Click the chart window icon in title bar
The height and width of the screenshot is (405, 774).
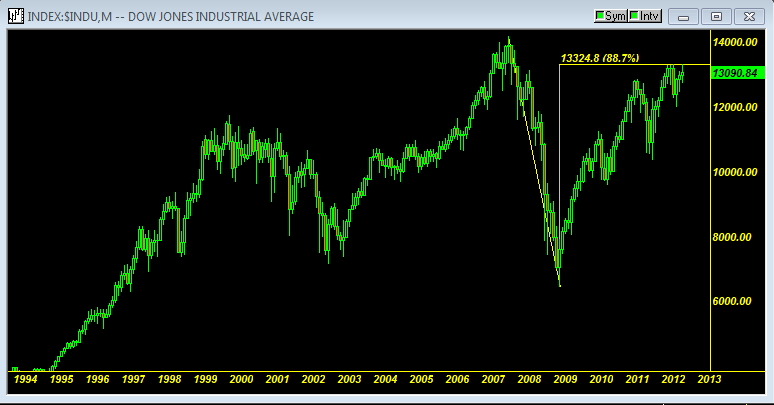click(15, 16)
